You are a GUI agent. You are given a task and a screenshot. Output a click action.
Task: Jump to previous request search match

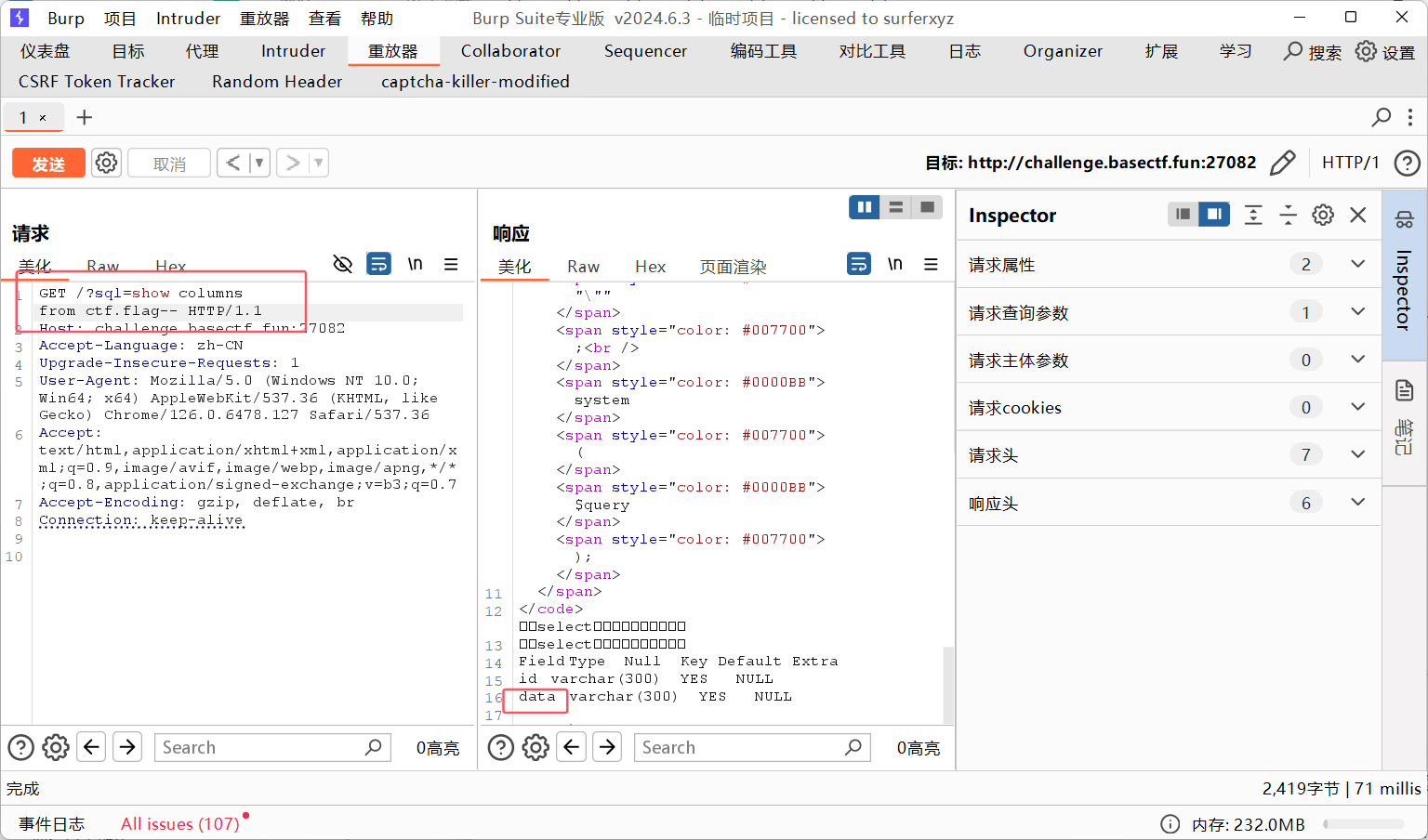pyautogui.click(x=91, y=747)
